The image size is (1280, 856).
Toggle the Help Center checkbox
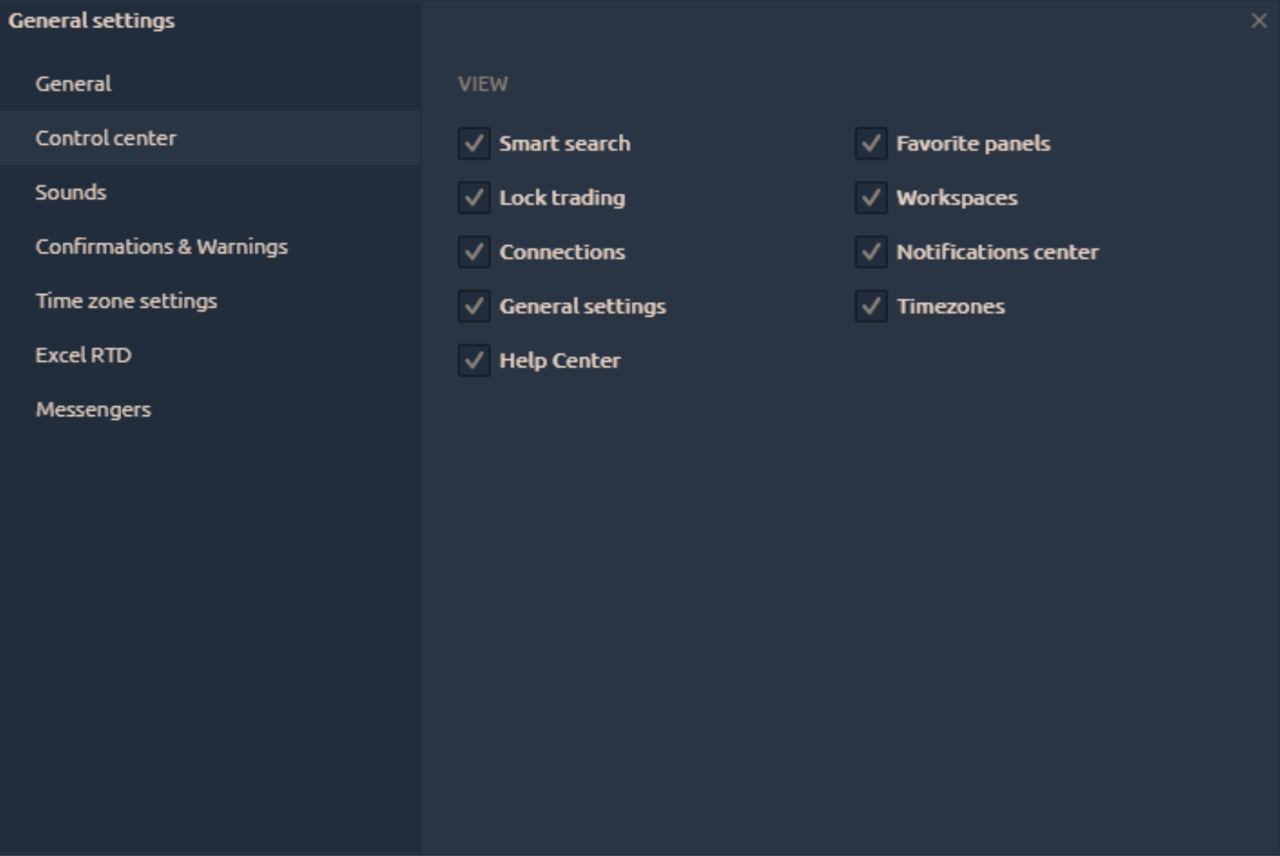(x=474, y=360)
